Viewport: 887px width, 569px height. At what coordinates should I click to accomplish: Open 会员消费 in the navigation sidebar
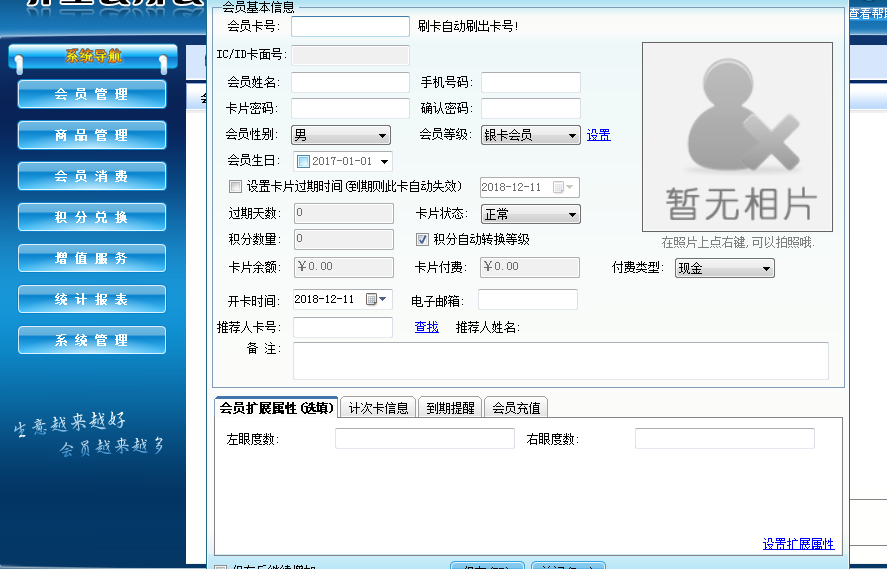(92, 176)
